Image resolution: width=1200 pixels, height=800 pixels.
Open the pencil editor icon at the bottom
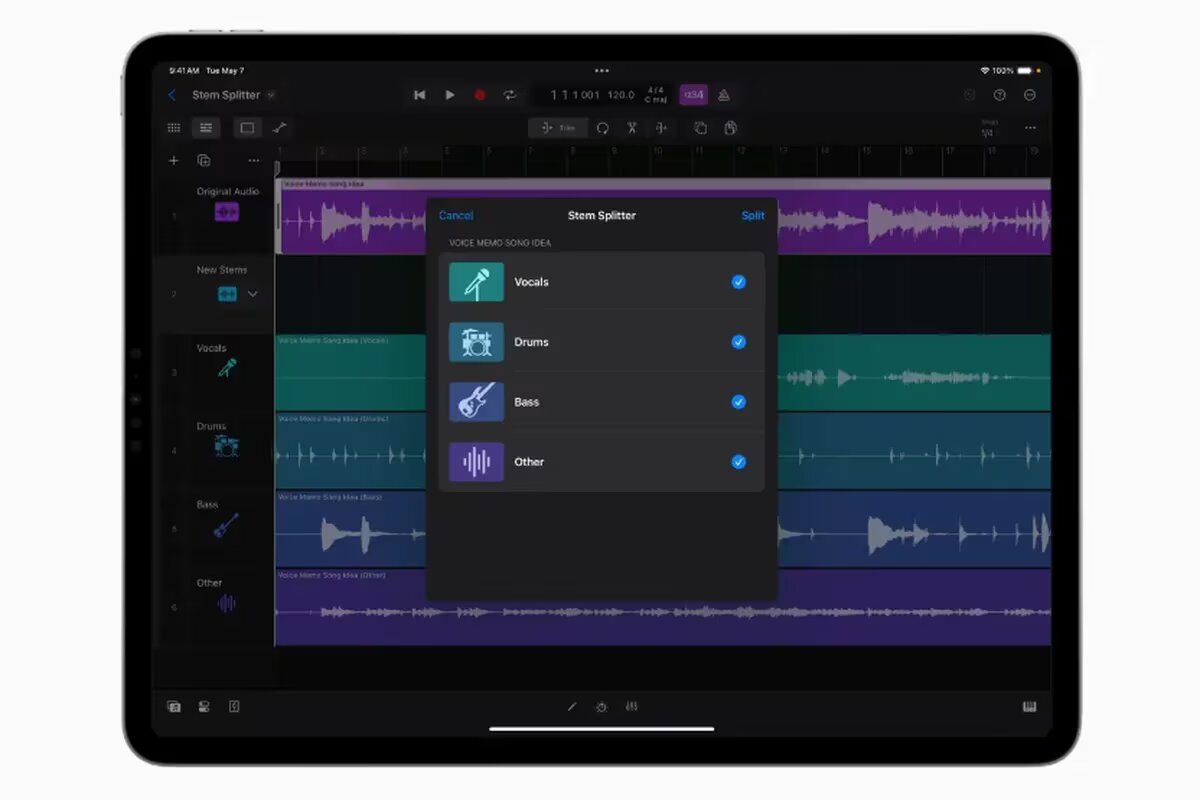pyautogui.click(x=572, y=706)
